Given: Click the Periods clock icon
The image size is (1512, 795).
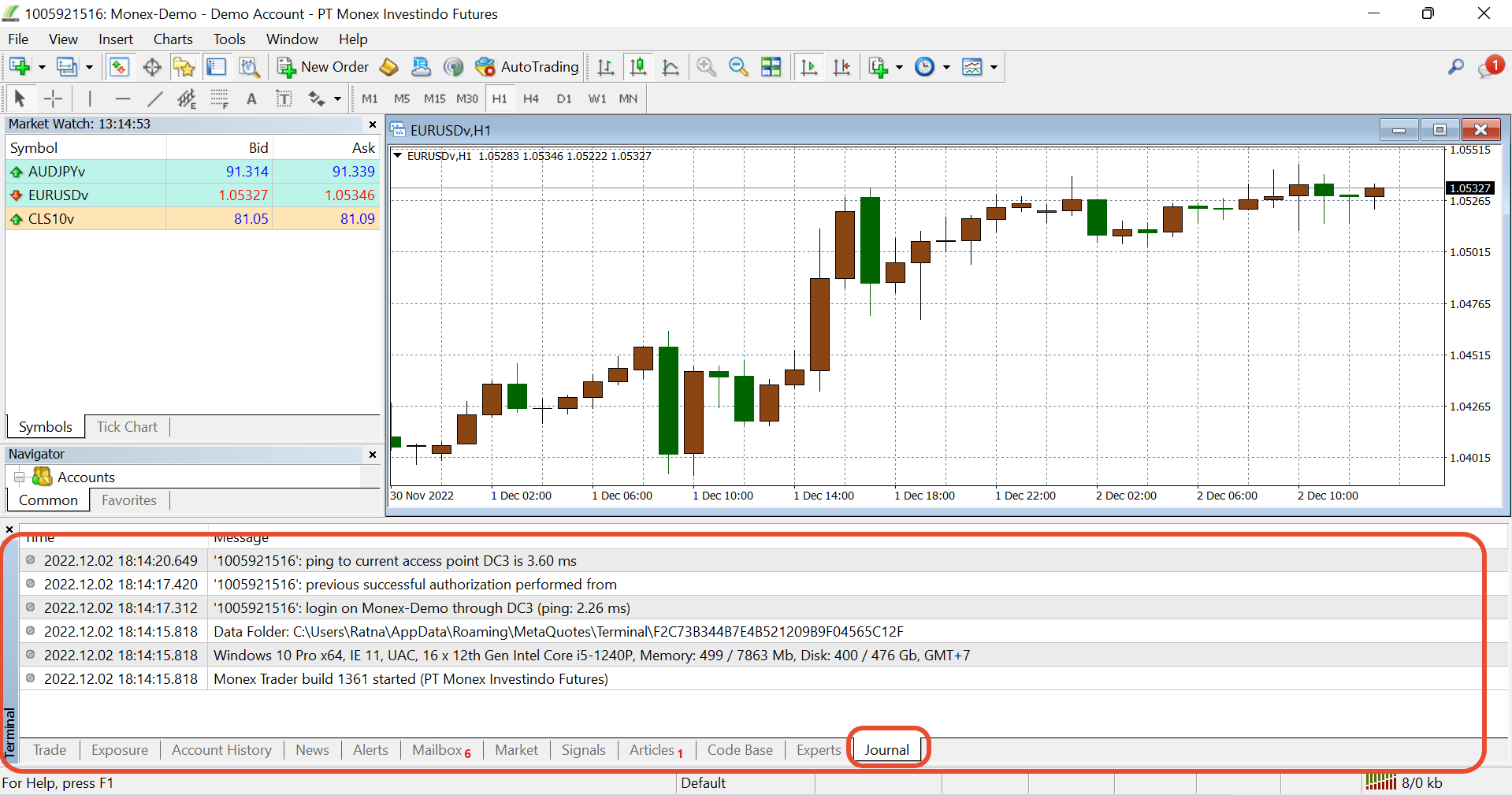Looking at the screenshot, I should [924, 67].
